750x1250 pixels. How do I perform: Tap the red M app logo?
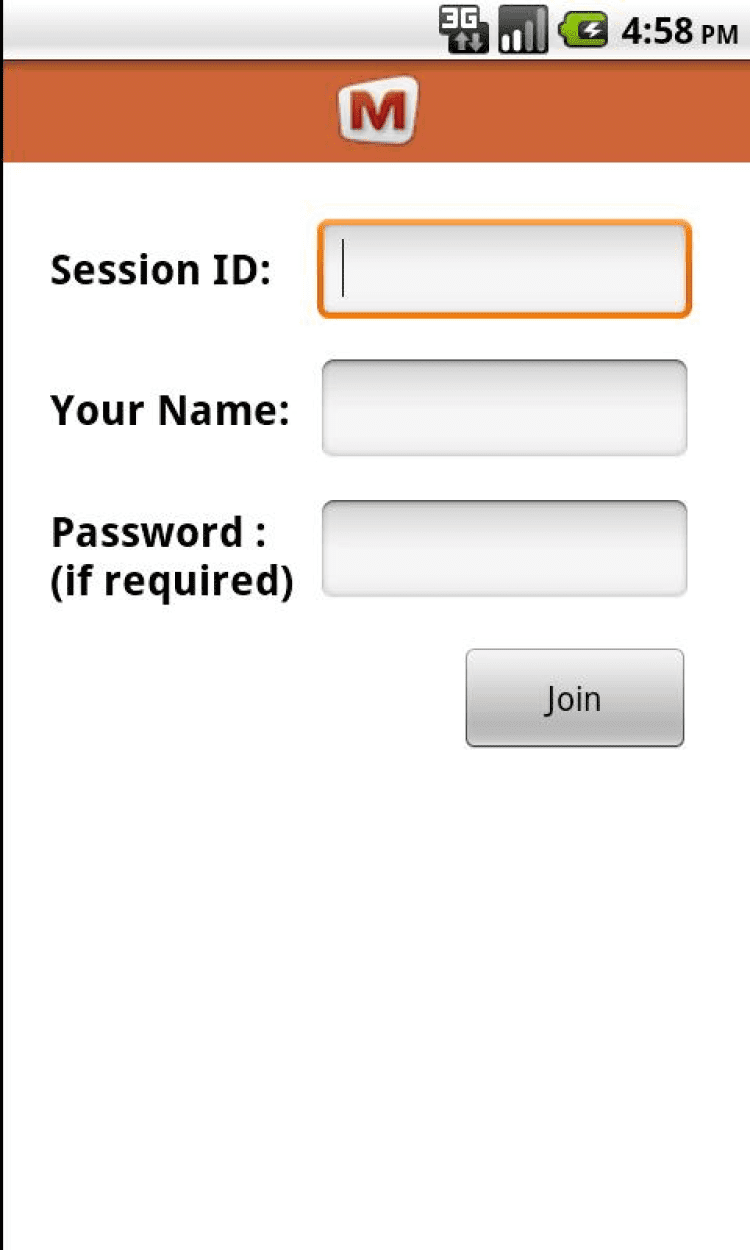click(x=377, y=111)
